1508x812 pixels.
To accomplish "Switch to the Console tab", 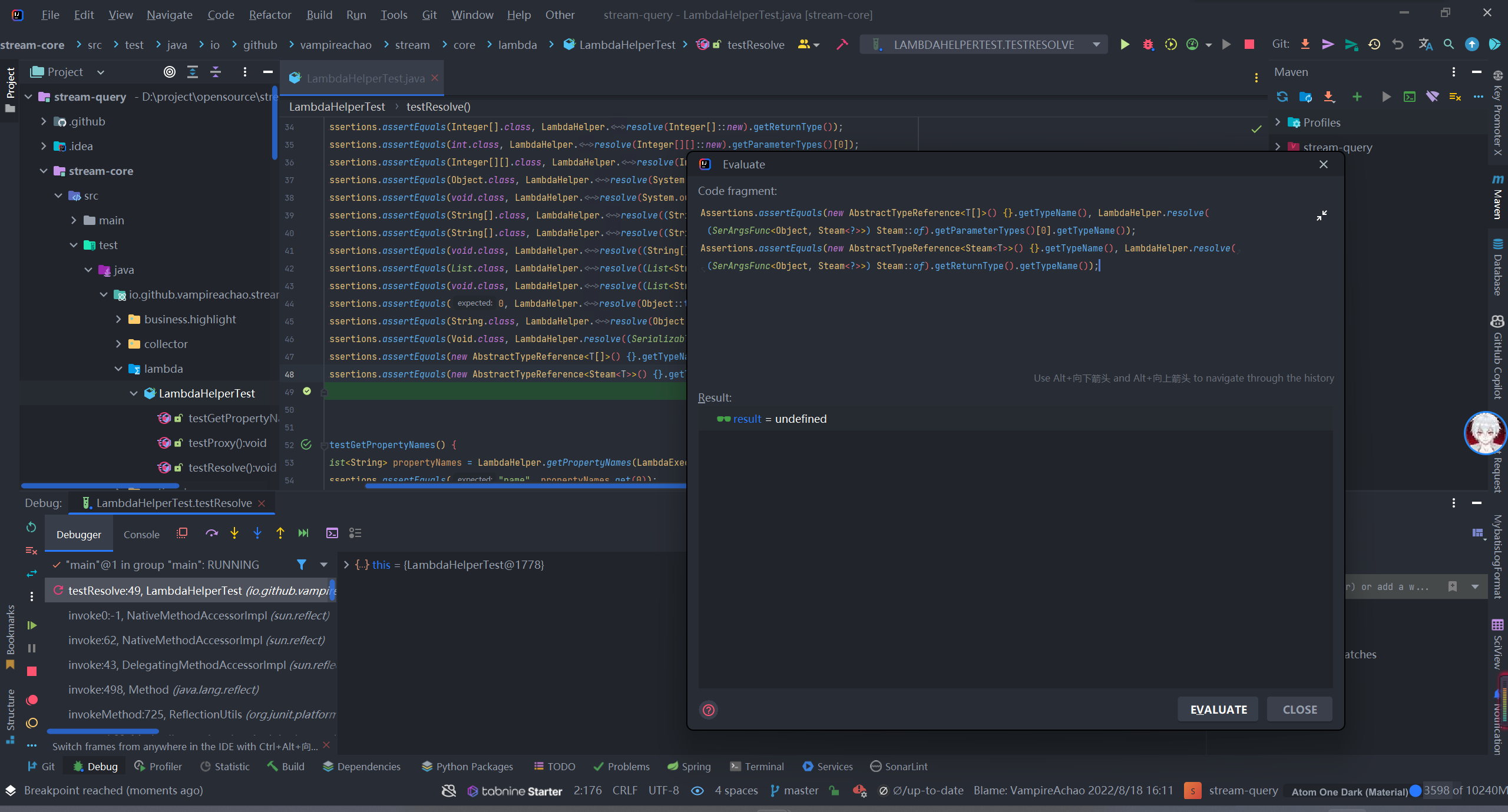I will click(141, 535).
